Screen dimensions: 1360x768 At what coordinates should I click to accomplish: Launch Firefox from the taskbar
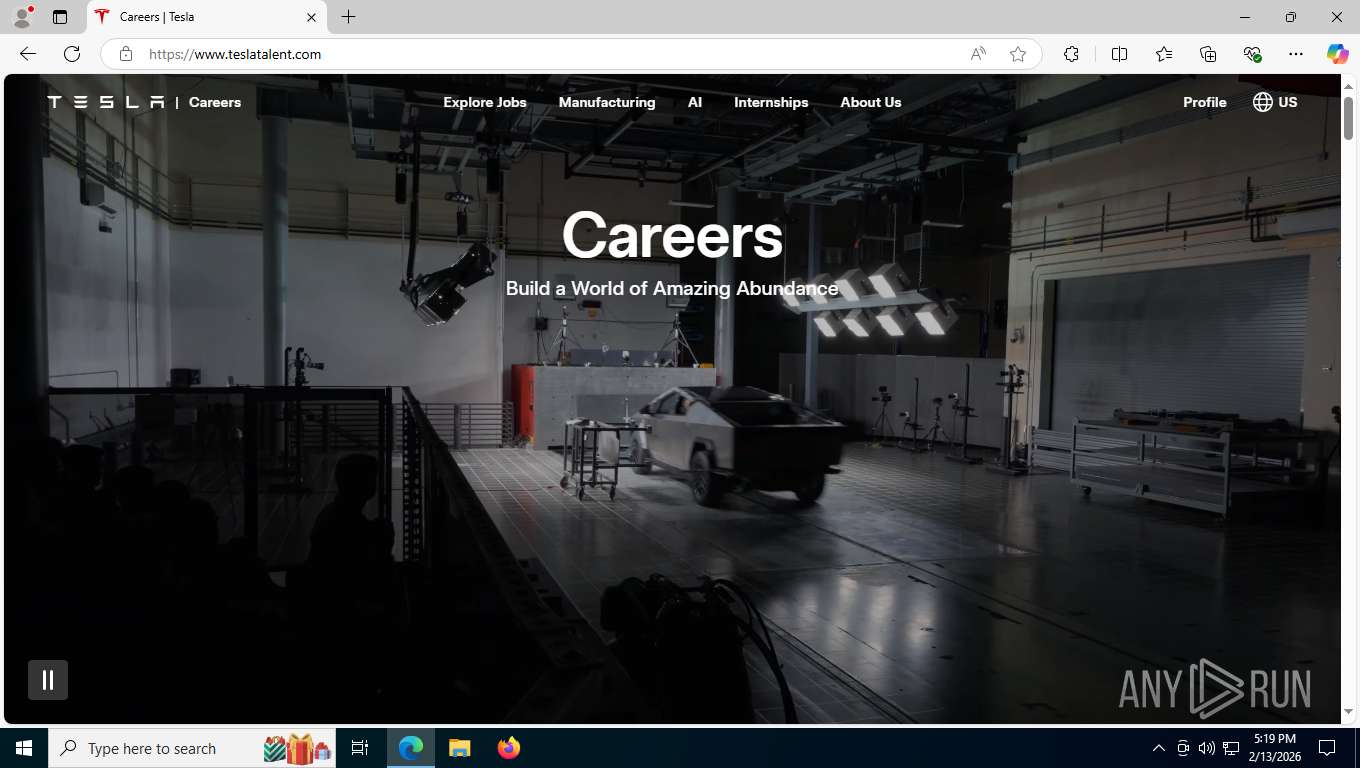(509, 748)
